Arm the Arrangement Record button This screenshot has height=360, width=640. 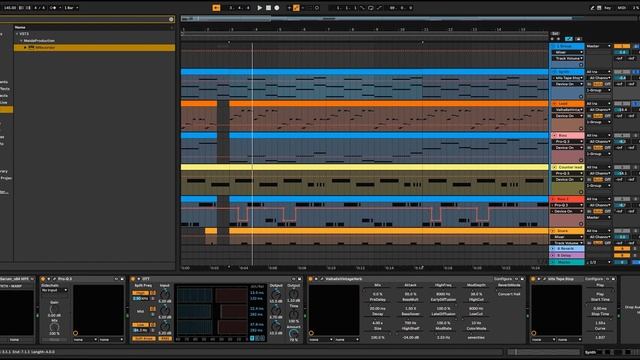pos(277,8)
